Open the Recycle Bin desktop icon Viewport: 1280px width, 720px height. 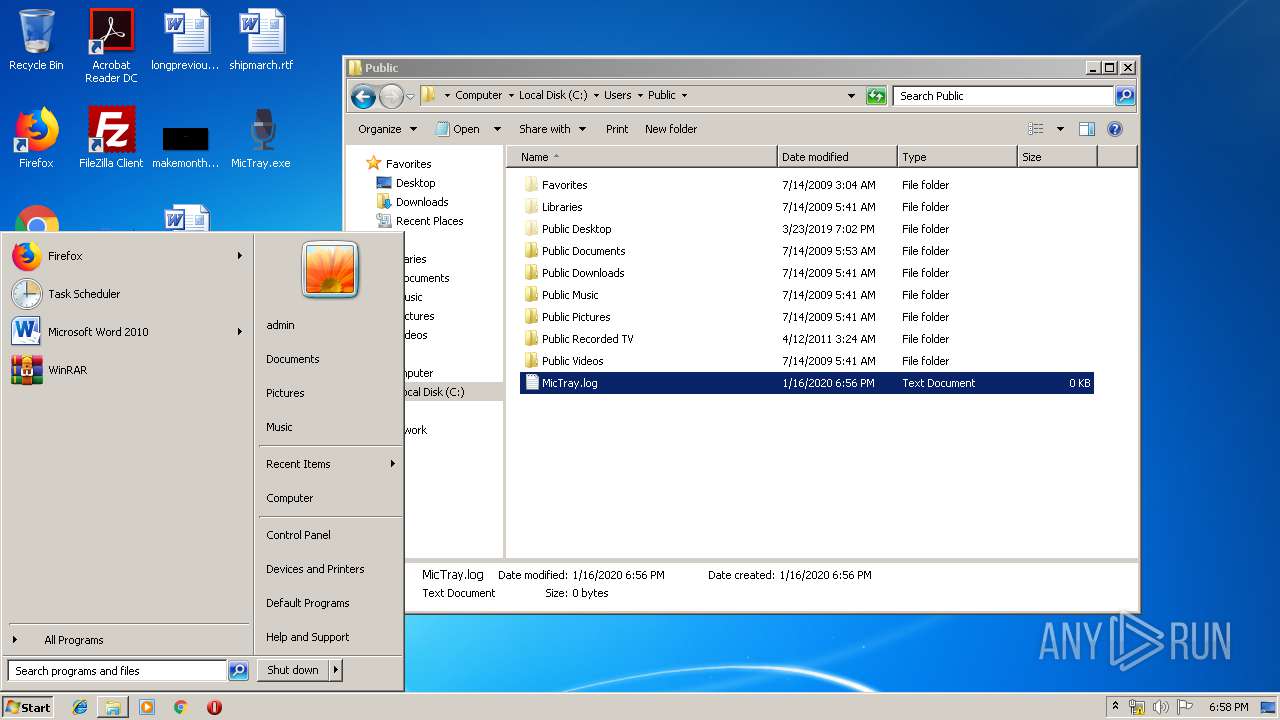pyautogui.click(x=36, y=40)
